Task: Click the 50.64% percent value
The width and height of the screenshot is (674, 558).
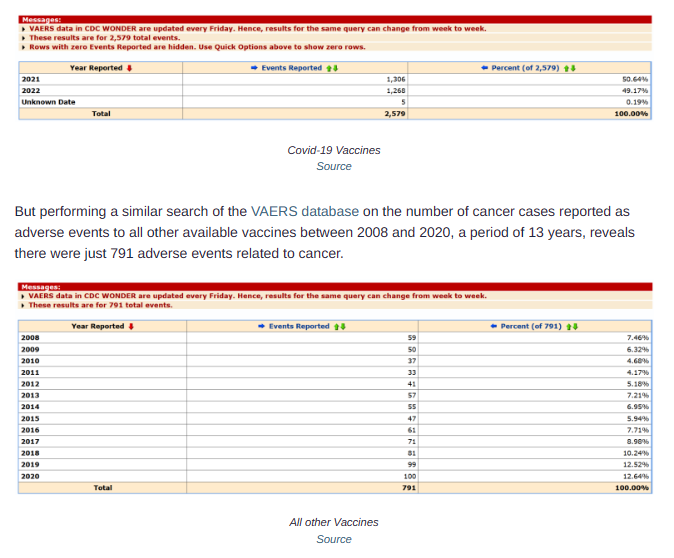Action: pyautogui.click(x=635, y=79)
